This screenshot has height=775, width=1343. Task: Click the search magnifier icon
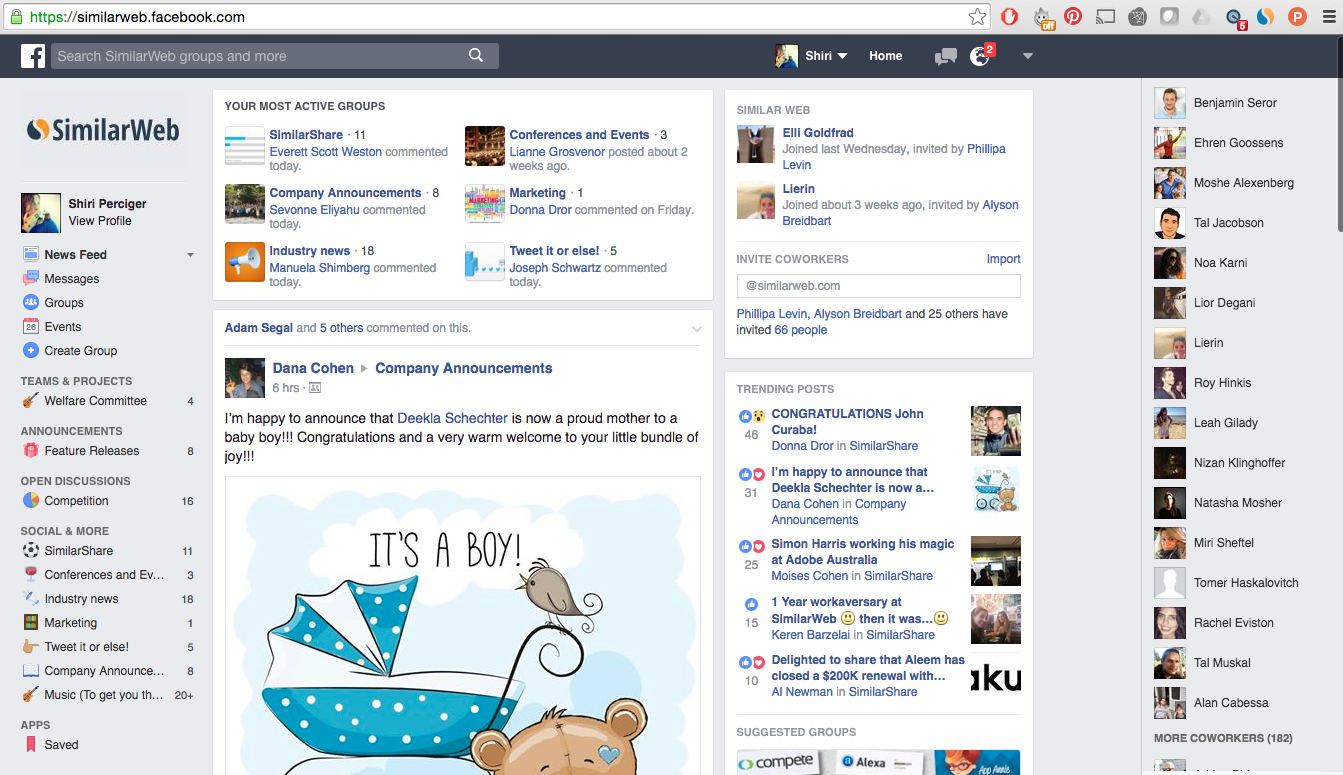(476, 56)
